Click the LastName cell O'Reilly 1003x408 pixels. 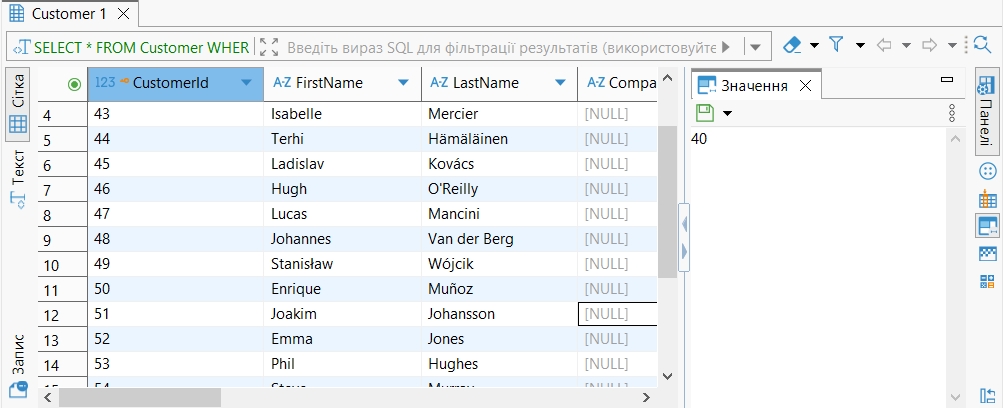pyautogui.click(x=500, y=189)
